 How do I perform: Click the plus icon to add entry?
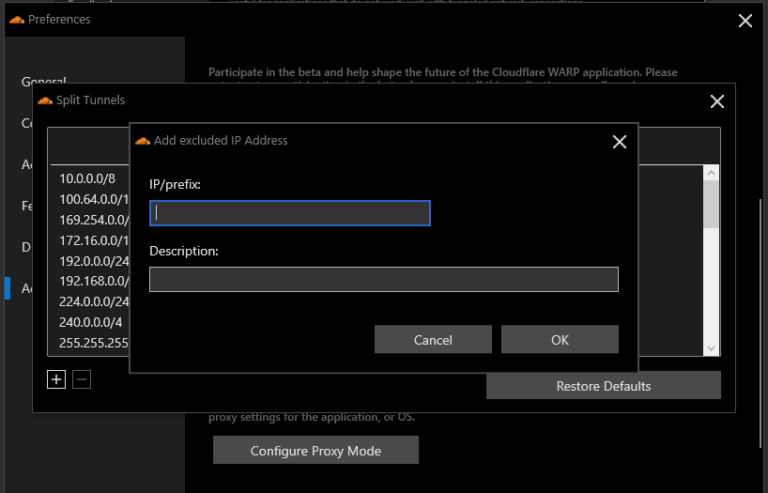56,380
